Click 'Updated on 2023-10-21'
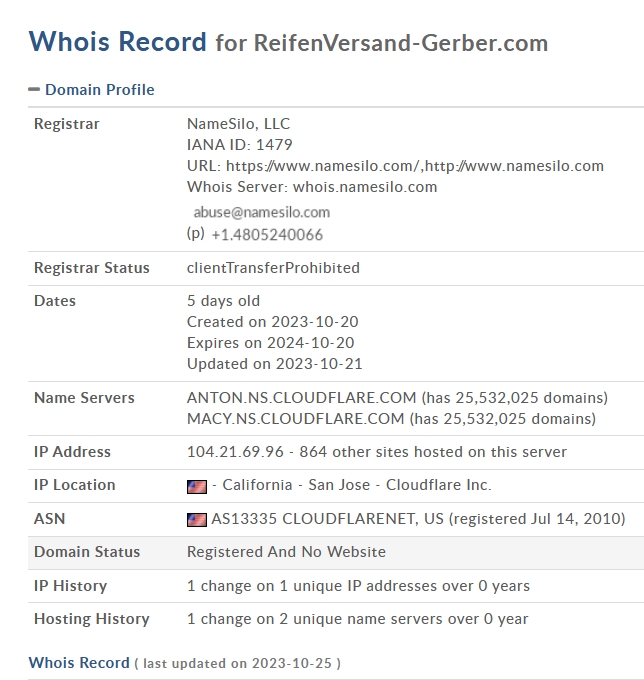The image size is (644, 680). click(275, 364)
